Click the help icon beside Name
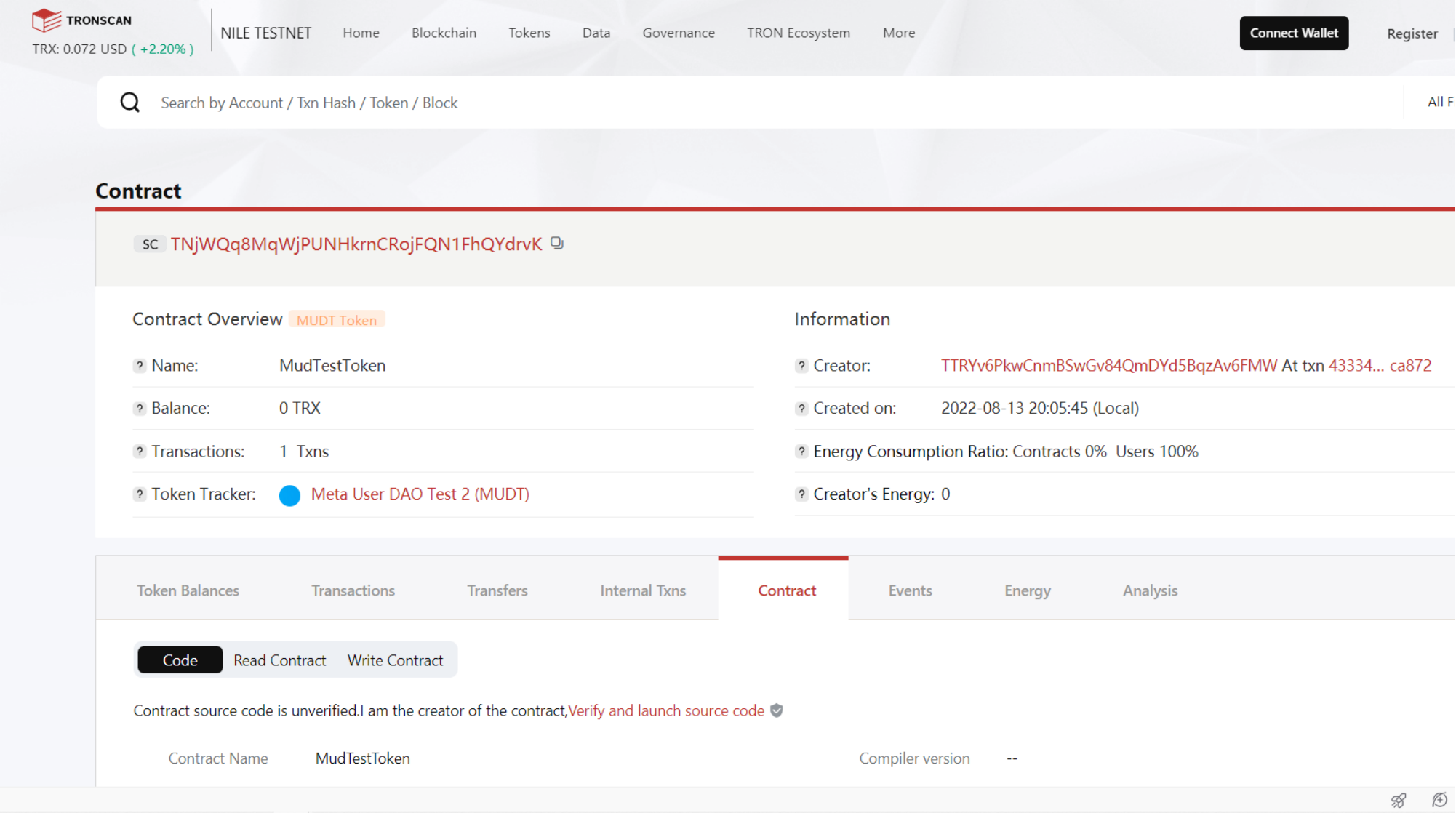Screen dimensions: 1456x813 pos(140,366)
